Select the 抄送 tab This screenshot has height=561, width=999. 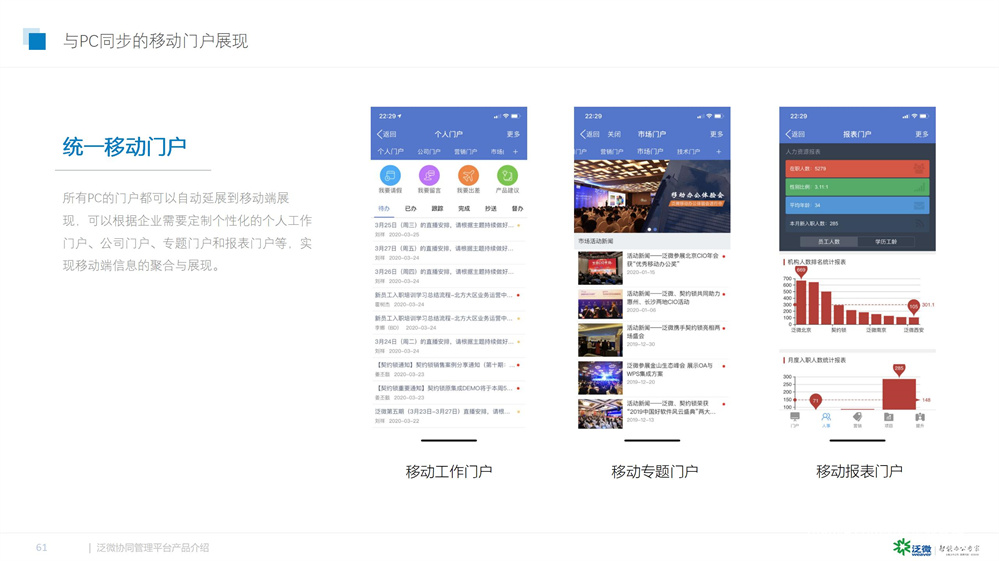point(491,209)
